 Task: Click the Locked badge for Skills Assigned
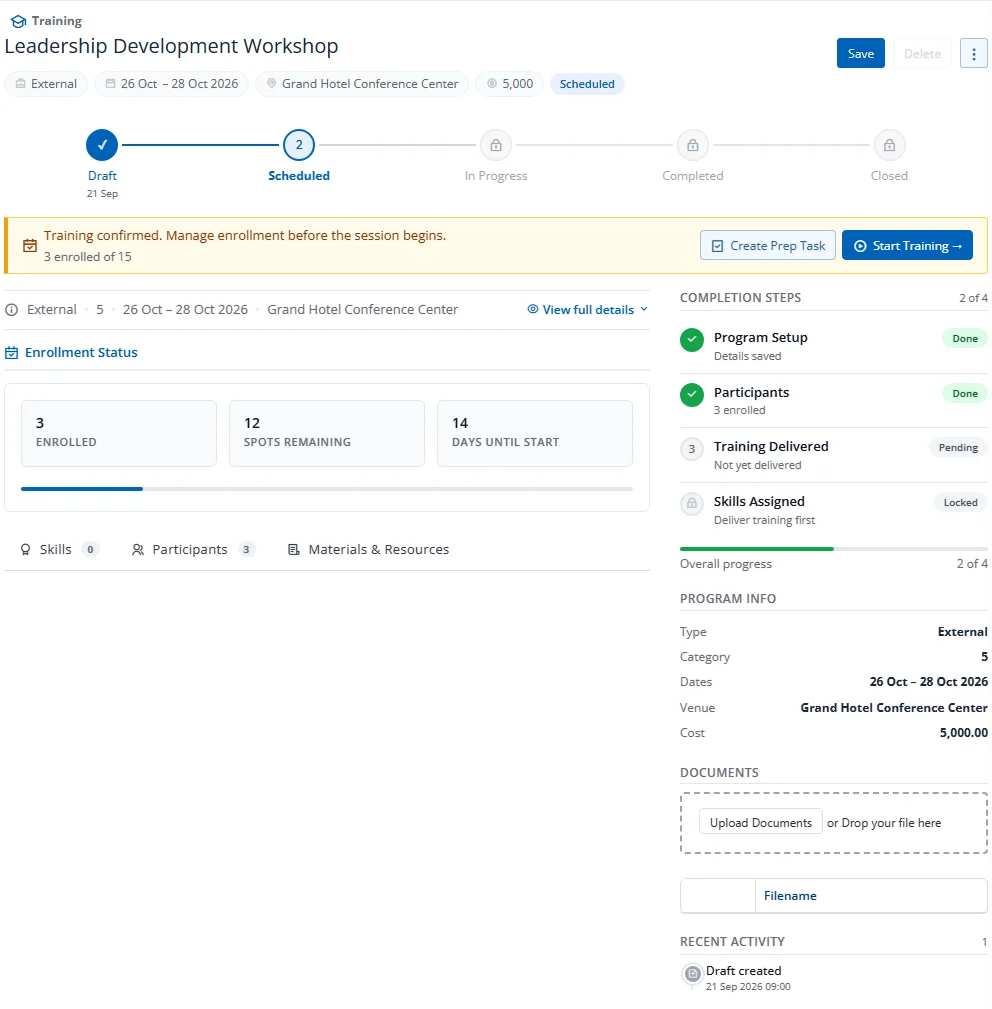point(960,503)
